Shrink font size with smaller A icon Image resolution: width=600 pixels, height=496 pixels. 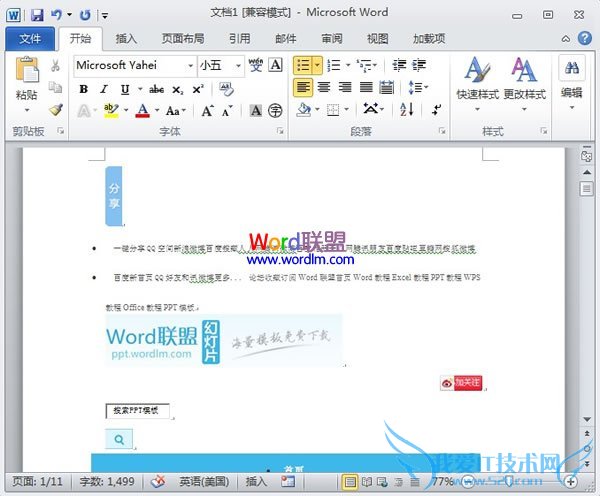[x=227, y=111]
